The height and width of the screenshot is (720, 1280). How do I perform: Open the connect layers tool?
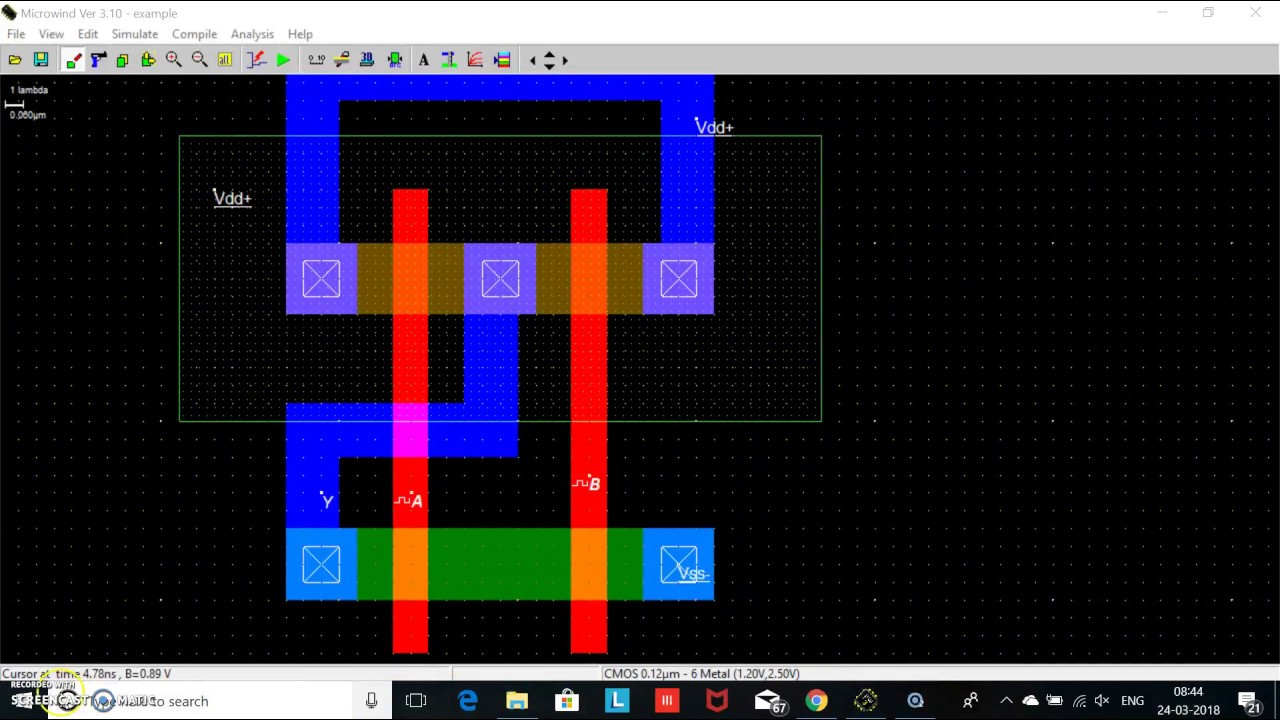(x=449, y=60)
